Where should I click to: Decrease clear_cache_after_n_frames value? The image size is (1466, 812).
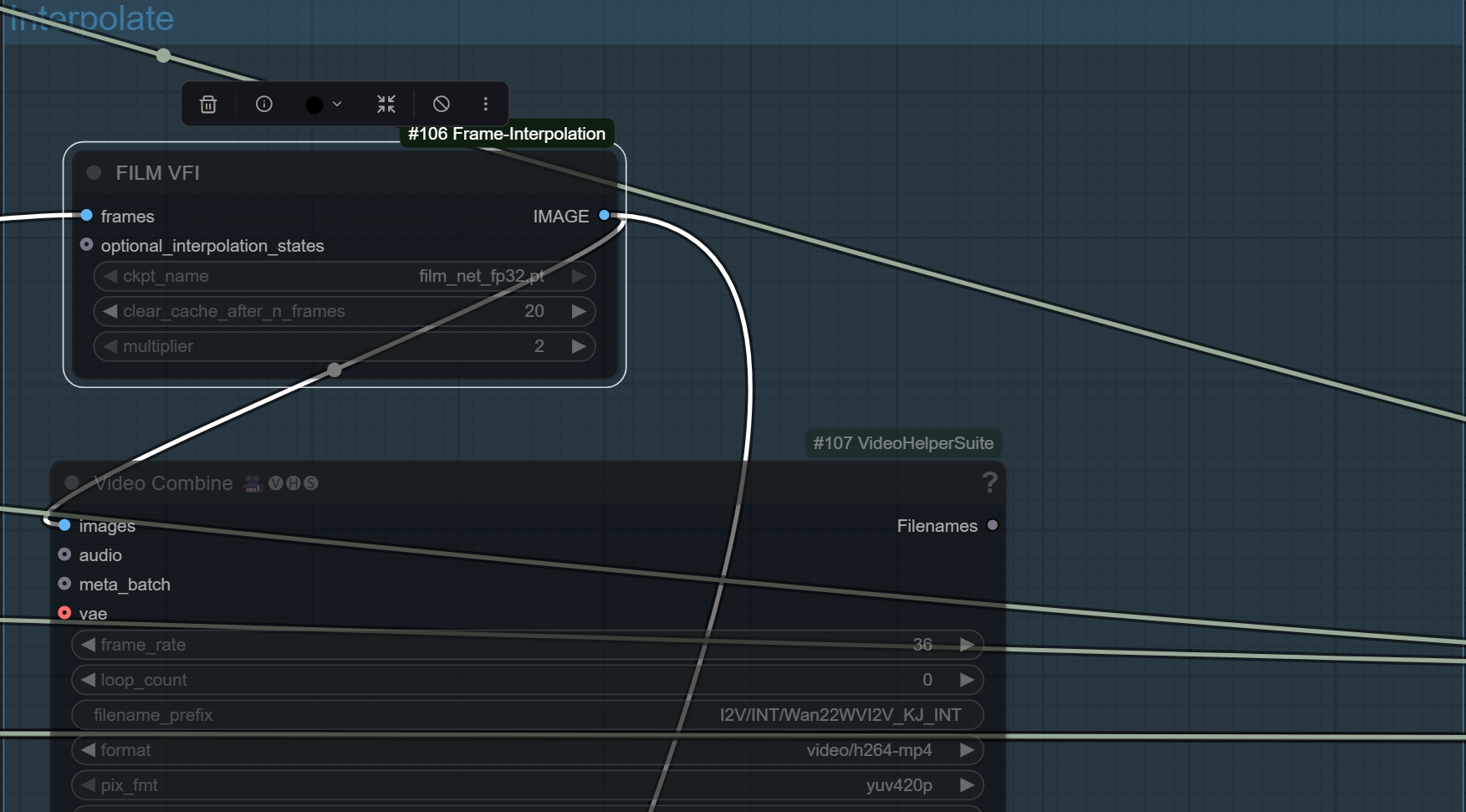point(110,311)
